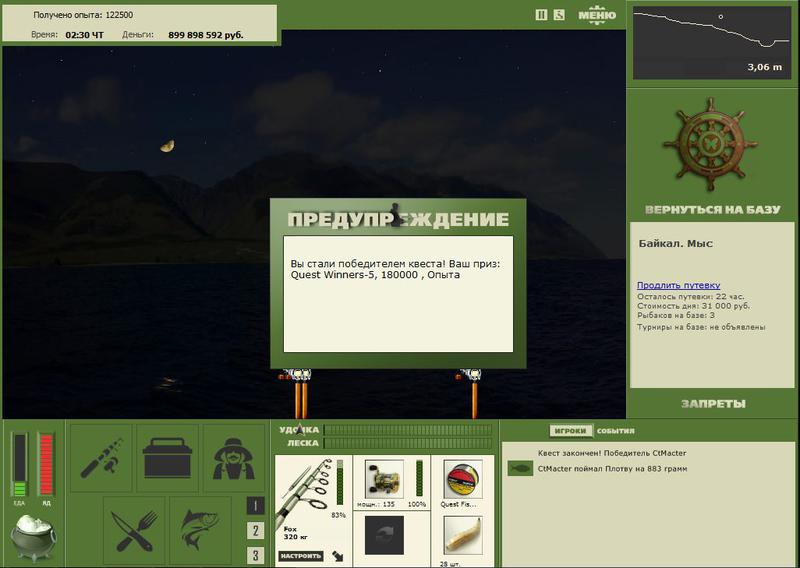Click the left pair of rod tips
800x568 pixels.
[x=298, y=393]
